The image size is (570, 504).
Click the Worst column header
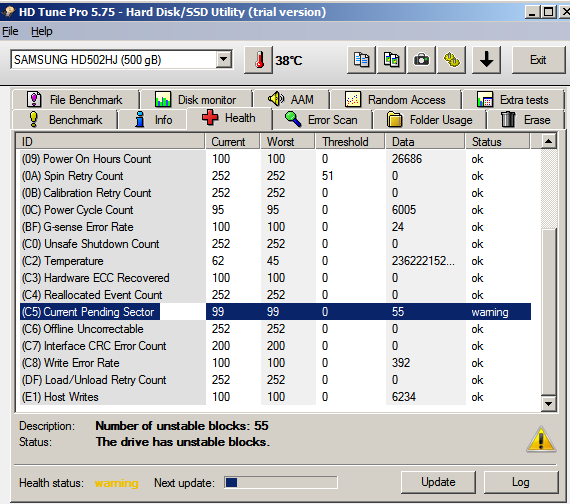click(x=287, y=141)
